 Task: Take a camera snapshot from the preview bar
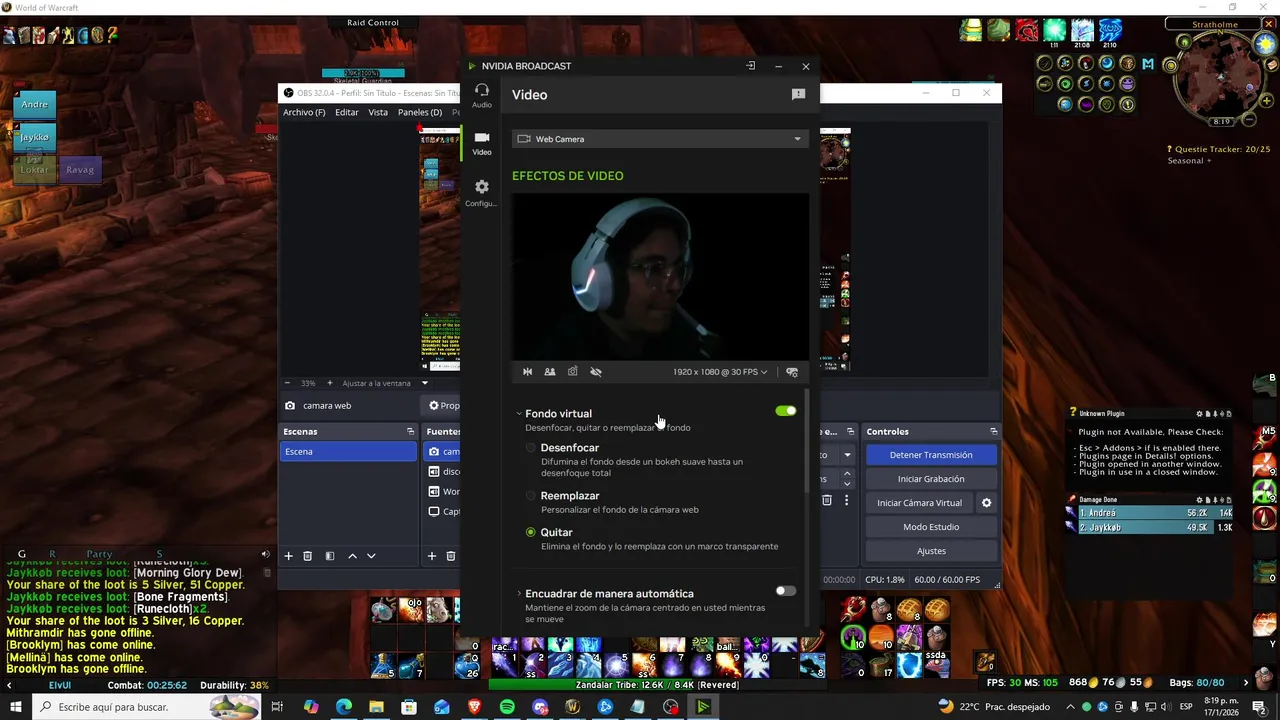tap(573, 372)
